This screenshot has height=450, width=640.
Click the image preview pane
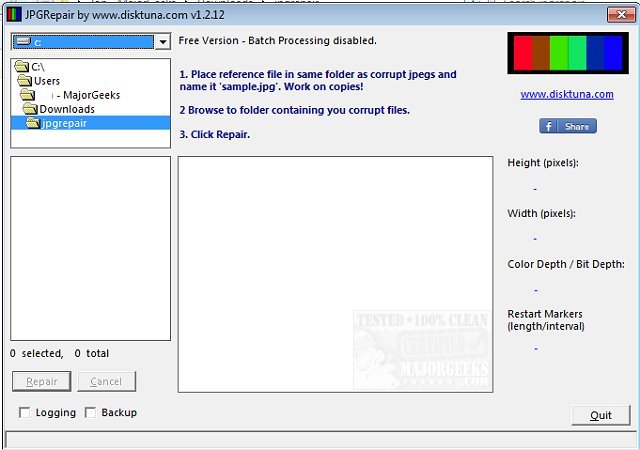tap(336, 274)
